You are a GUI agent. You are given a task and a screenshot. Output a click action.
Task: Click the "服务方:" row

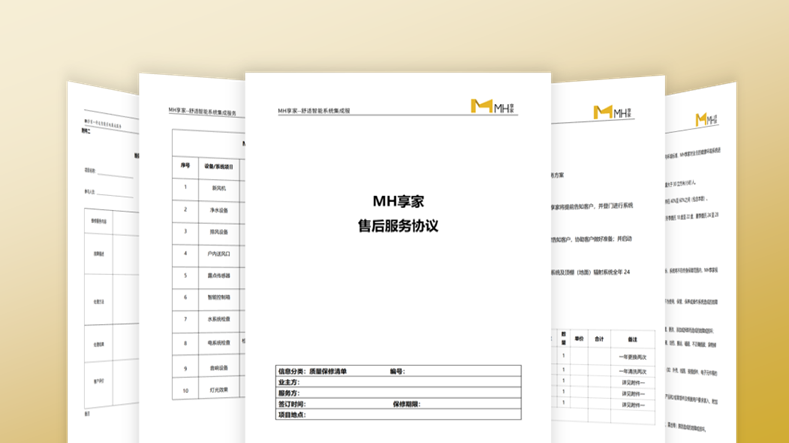[x=398, y=393]
